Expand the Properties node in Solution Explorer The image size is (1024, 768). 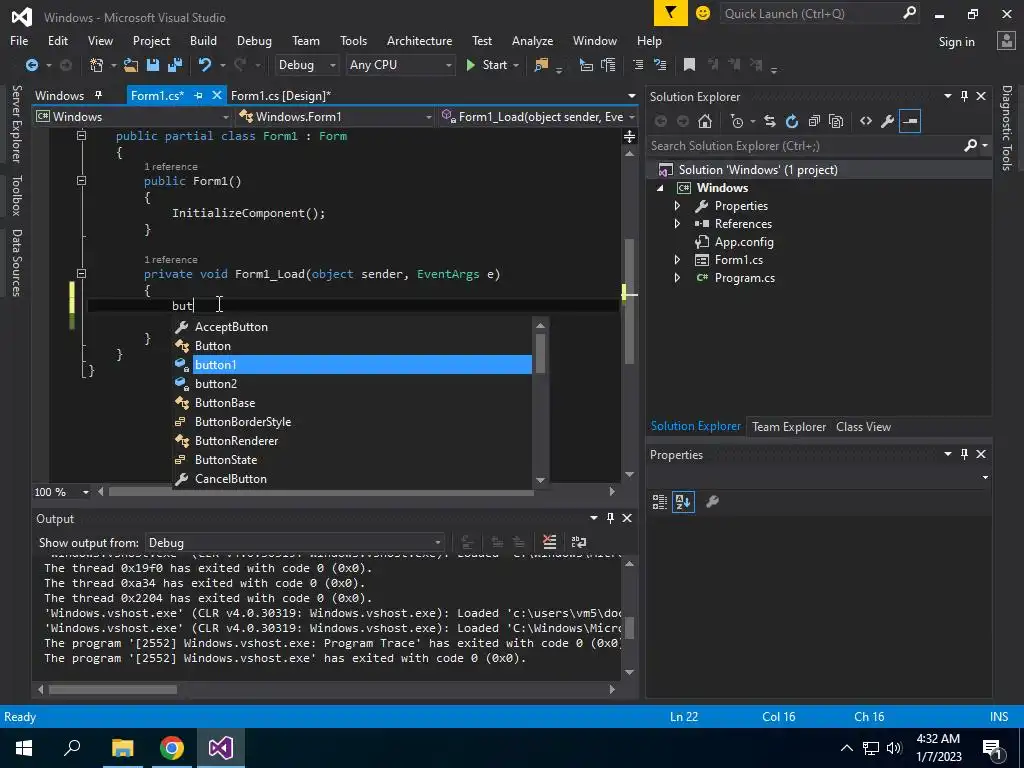point(677,206)
